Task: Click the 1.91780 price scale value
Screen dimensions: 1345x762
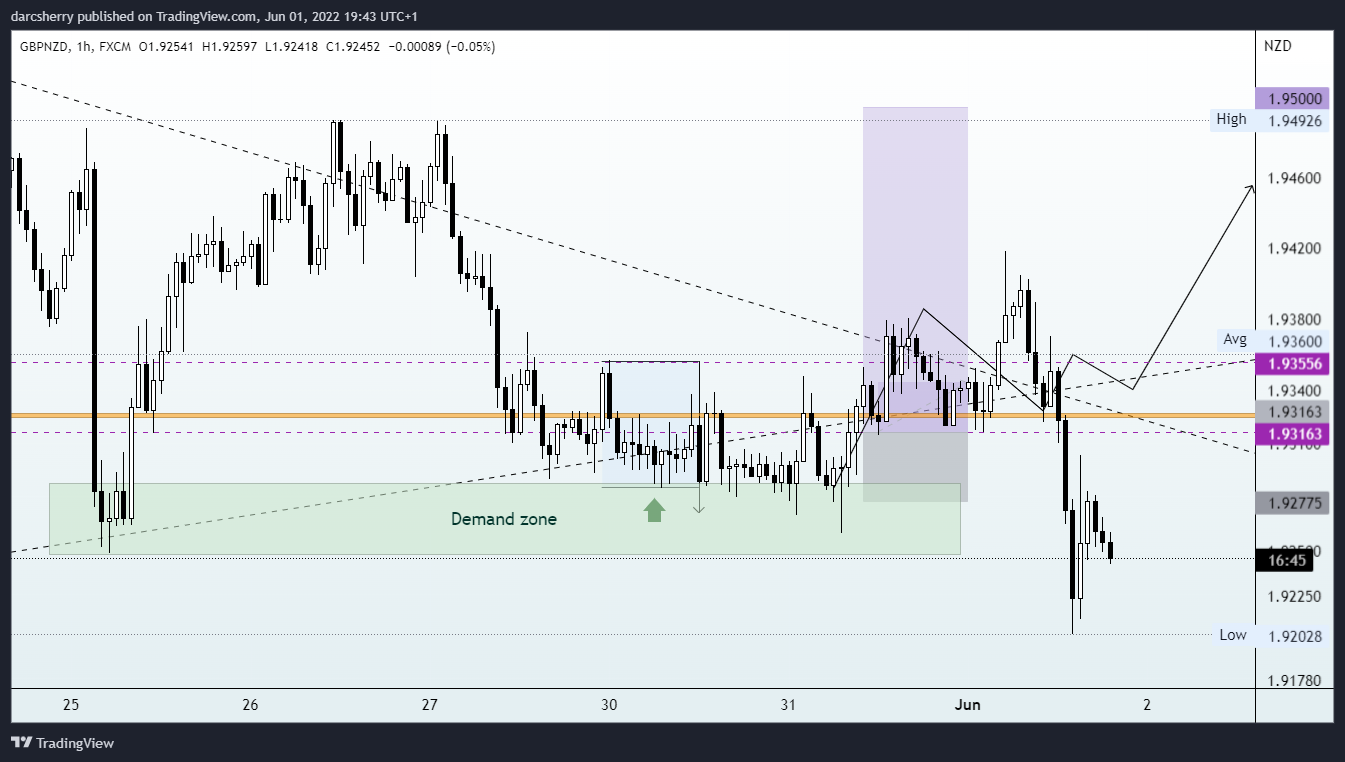Action: (1295, 681)
